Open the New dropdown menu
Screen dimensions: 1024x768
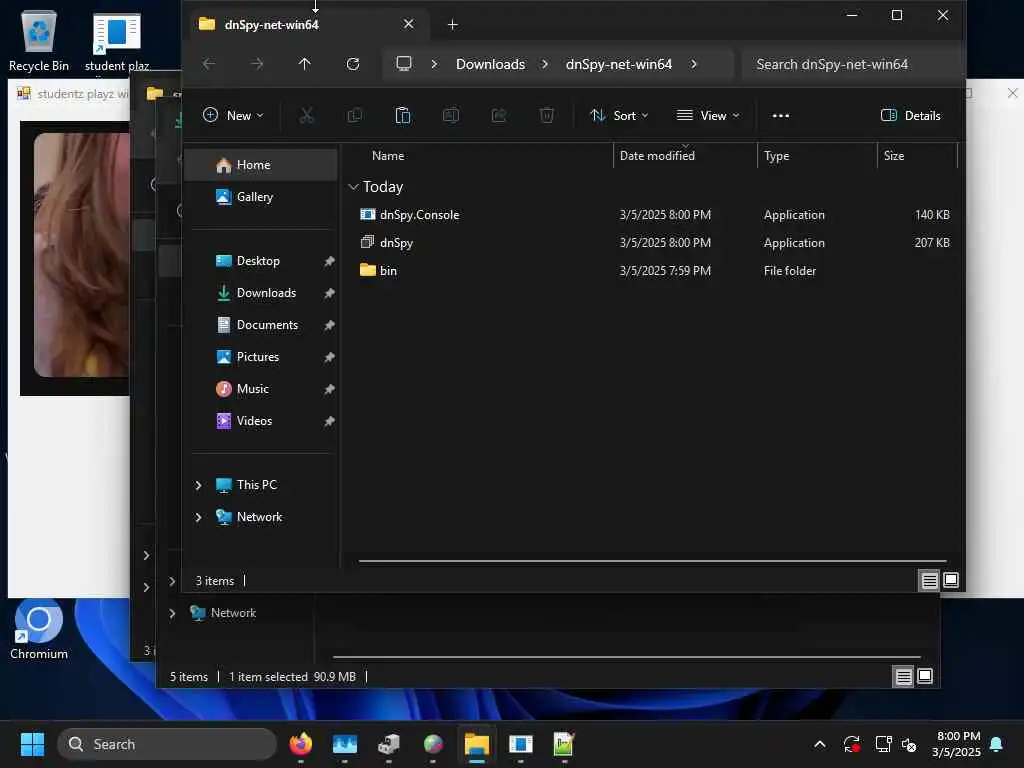point(233,116)
